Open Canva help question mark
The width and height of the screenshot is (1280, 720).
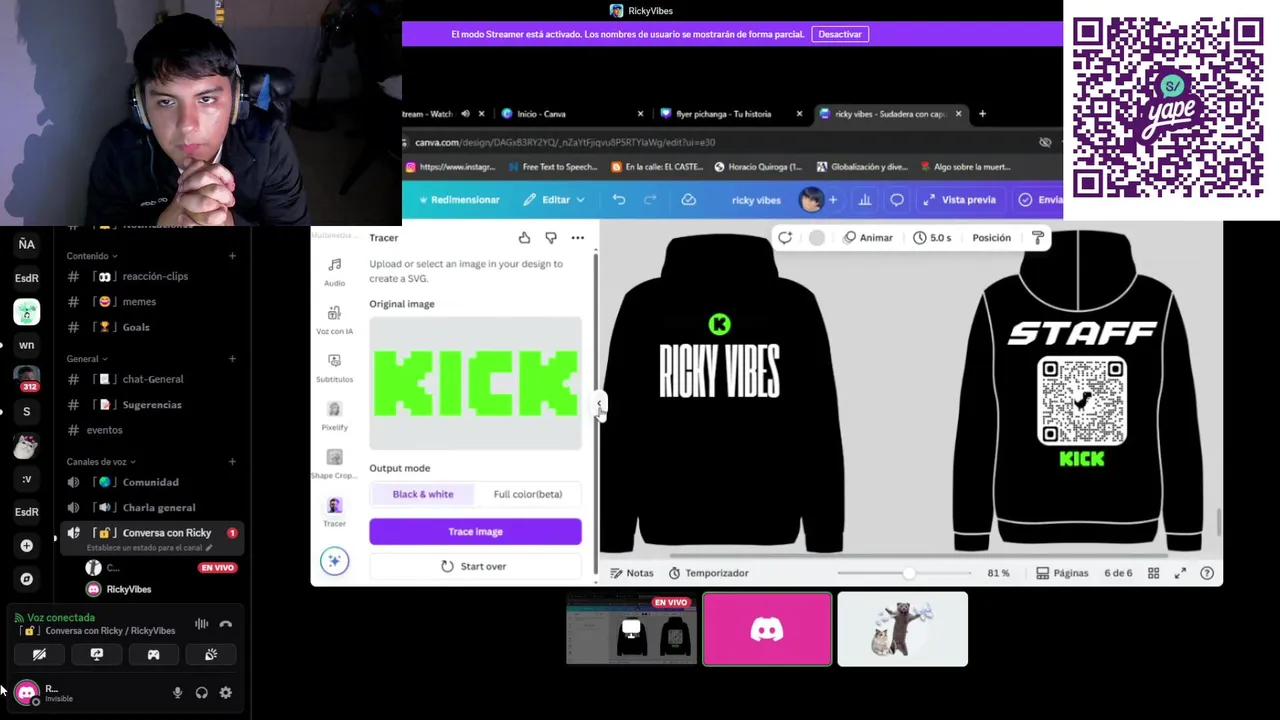(1207, 573)
